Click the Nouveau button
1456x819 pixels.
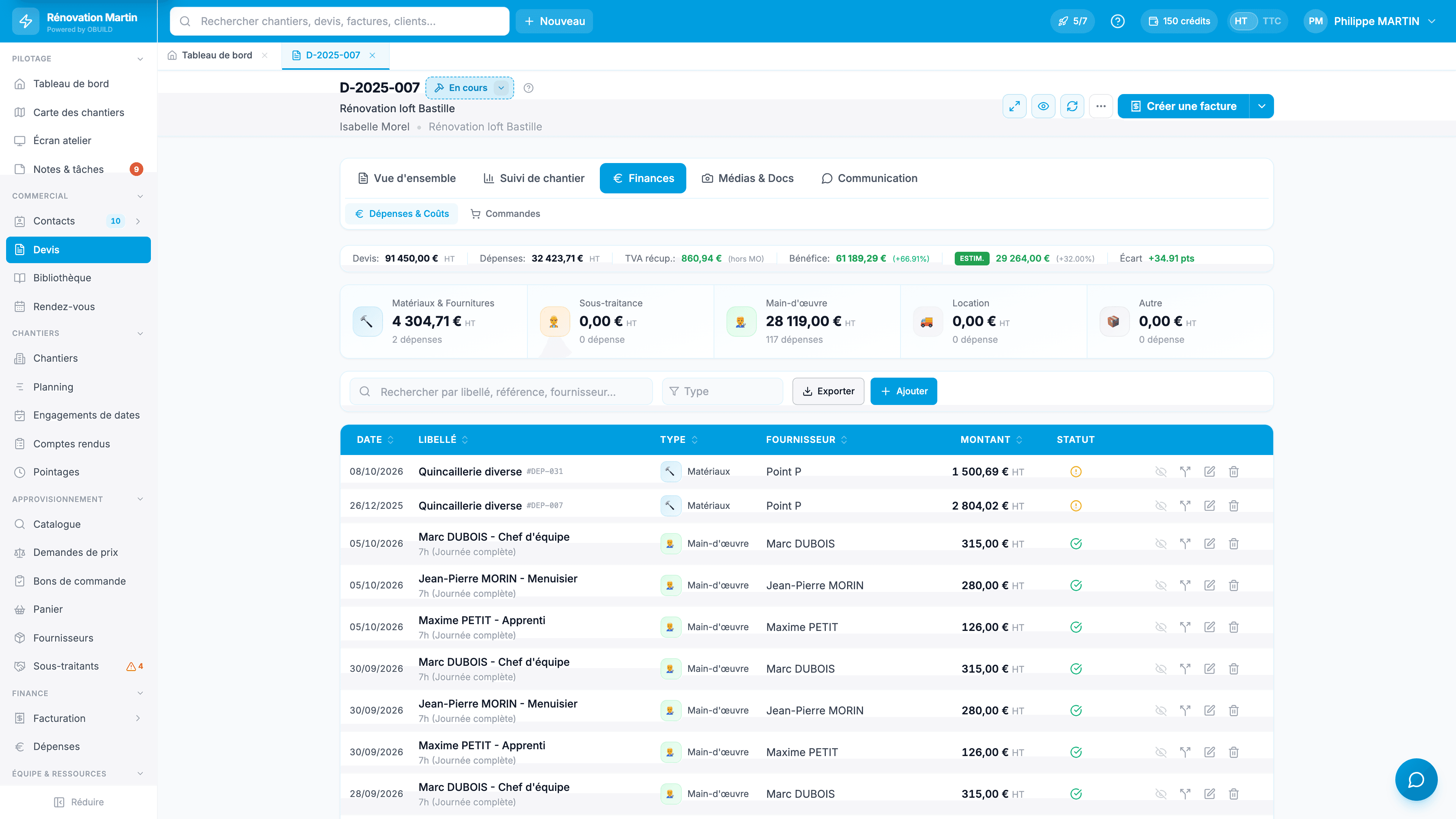(554, 21)
